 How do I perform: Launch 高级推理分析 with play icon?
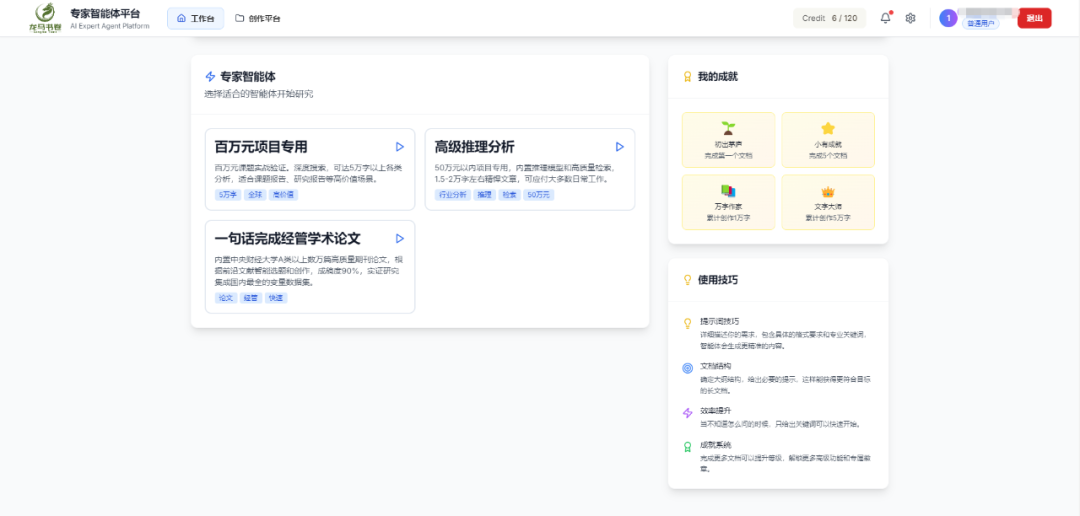tap(619, 147)
